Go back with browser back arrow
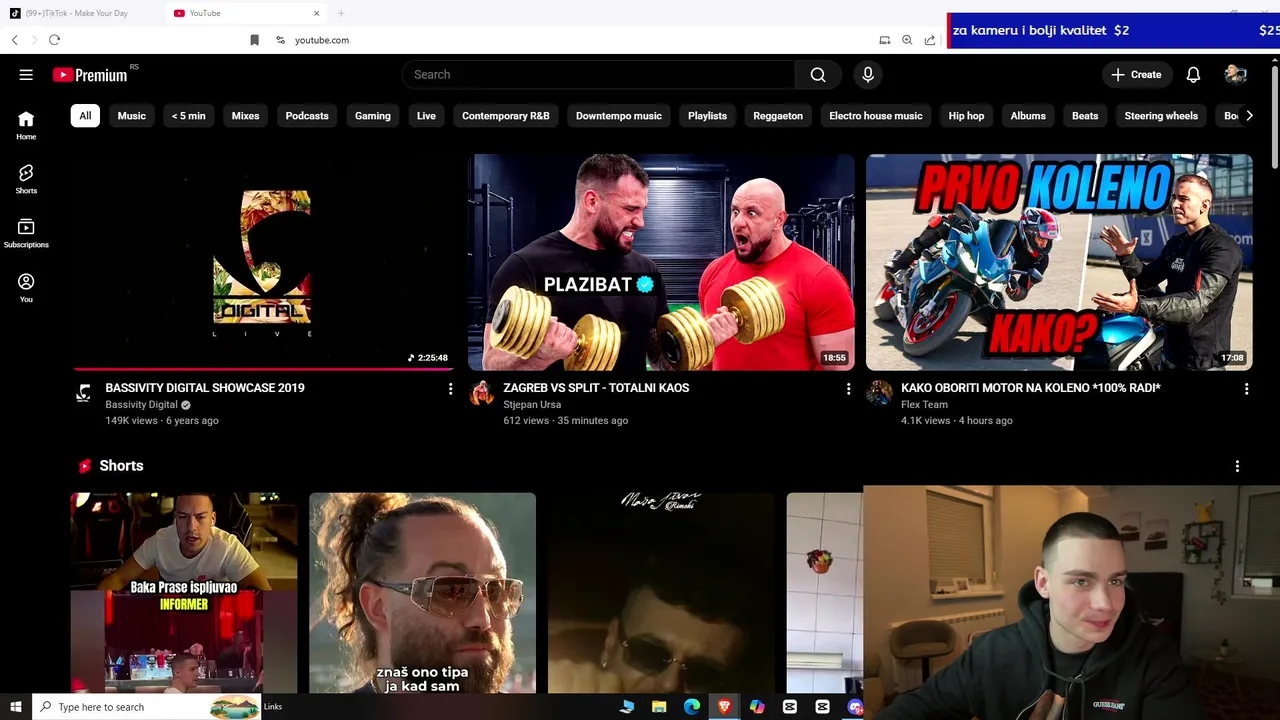 tap(15, 40)
